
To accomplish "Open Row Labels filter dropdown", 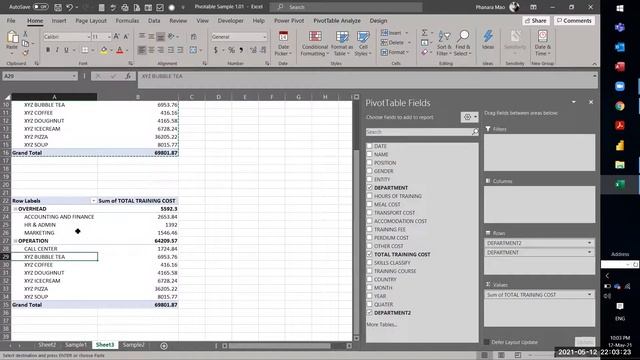I will pos(93,201).
